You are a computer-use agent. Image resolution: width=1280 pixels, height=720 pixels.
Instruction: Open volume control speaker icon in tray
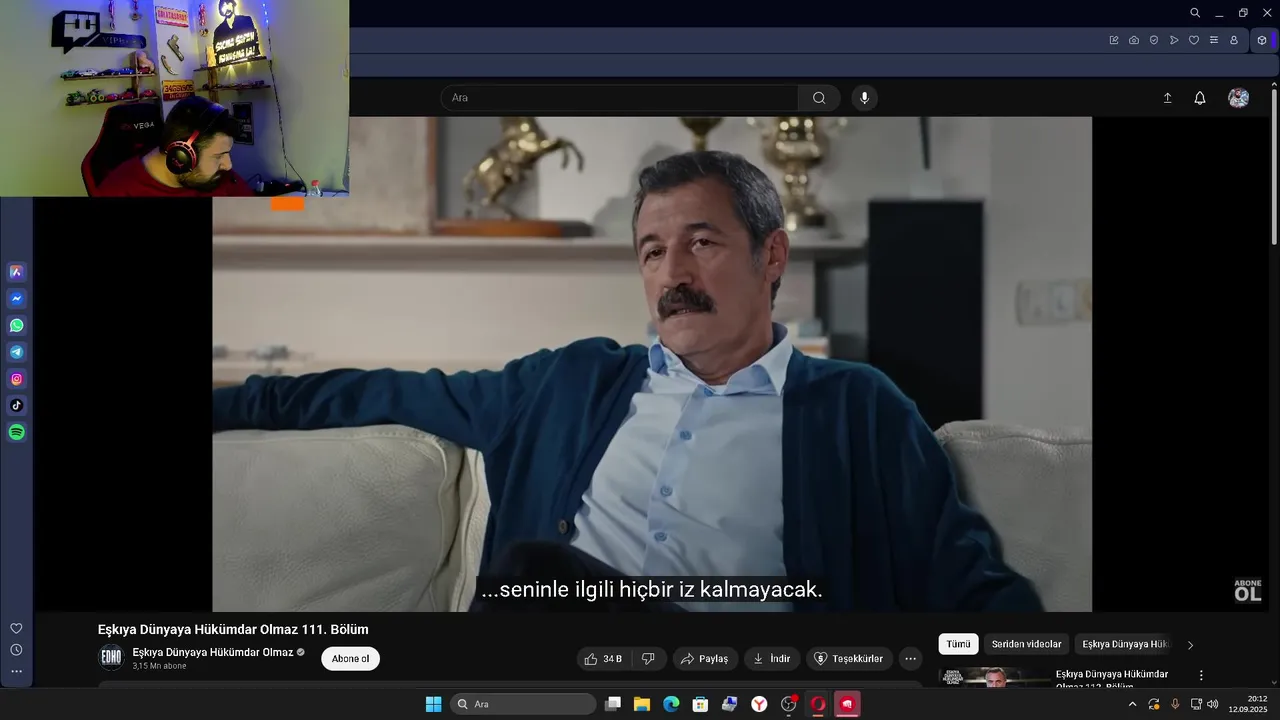[x=1213, y=704]
